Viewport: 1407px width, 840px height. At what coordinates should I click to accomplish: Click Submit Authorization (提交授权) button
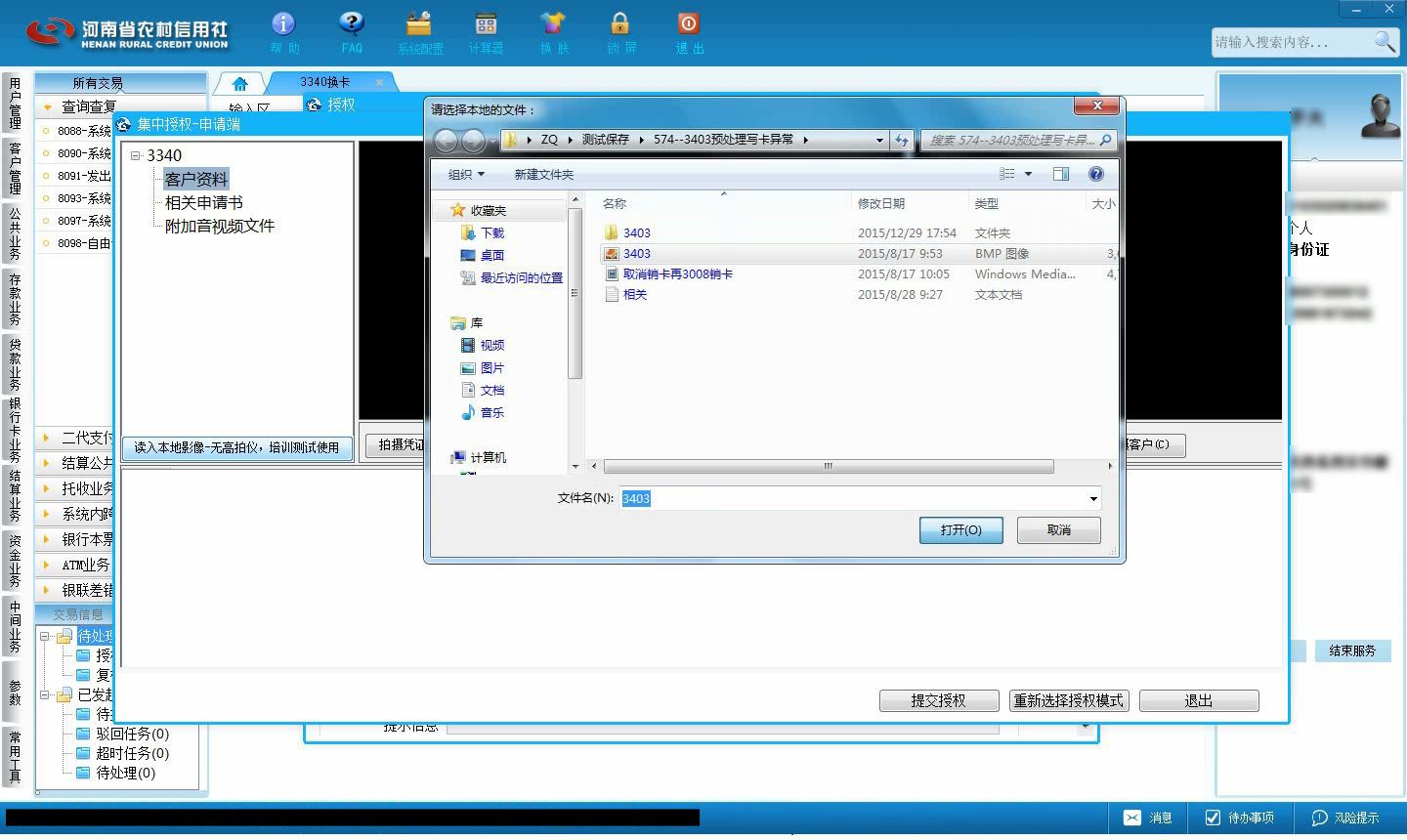click(x=939, y=700)
